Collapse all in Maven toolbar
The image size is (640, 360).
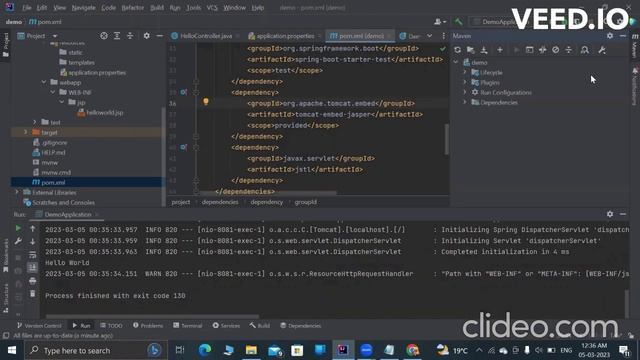(569, 50)
